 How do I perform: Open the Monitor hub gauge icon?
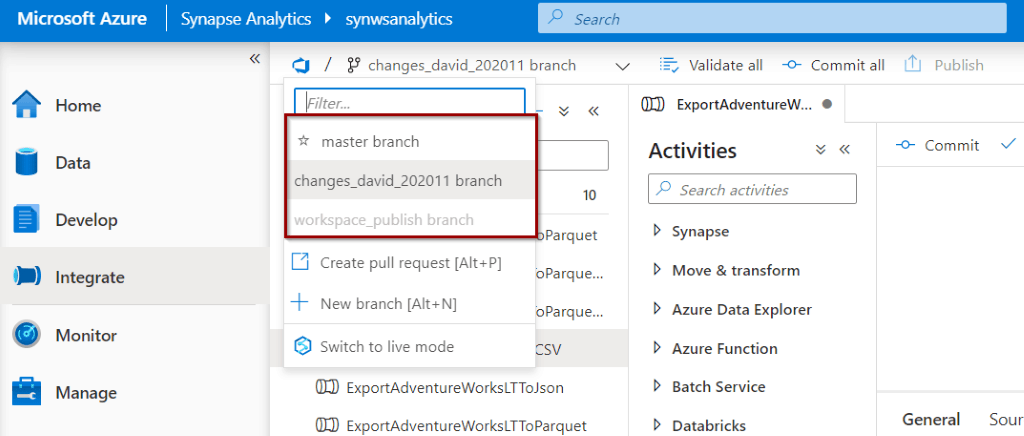(x=27, y=335)
